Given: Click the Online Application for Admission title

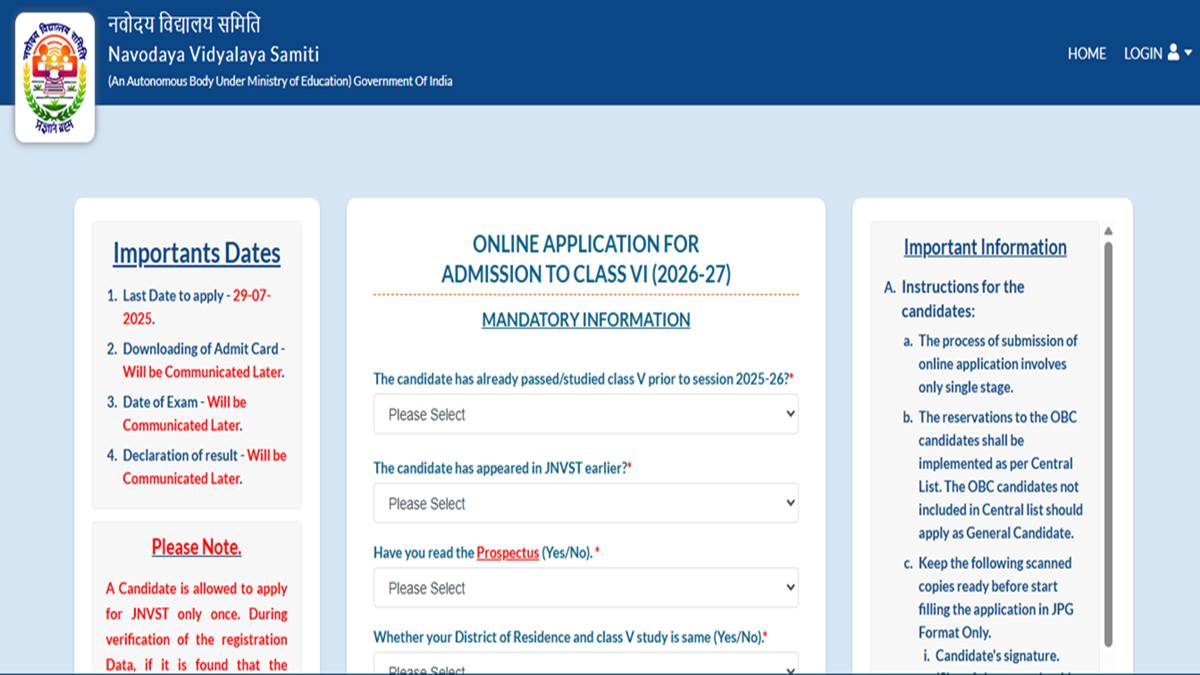Looking at the screenshot, I should click(x=585, y=259).
